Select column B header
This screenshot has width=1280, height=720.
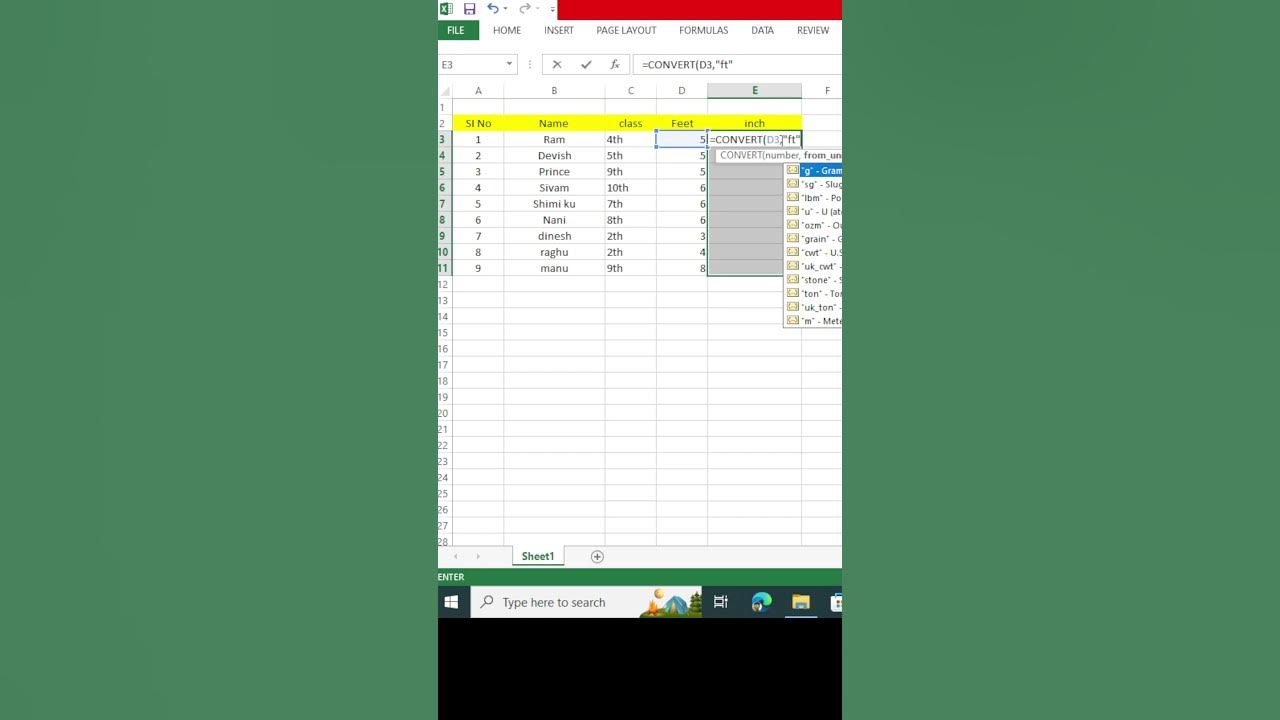[x=554, y=91]
